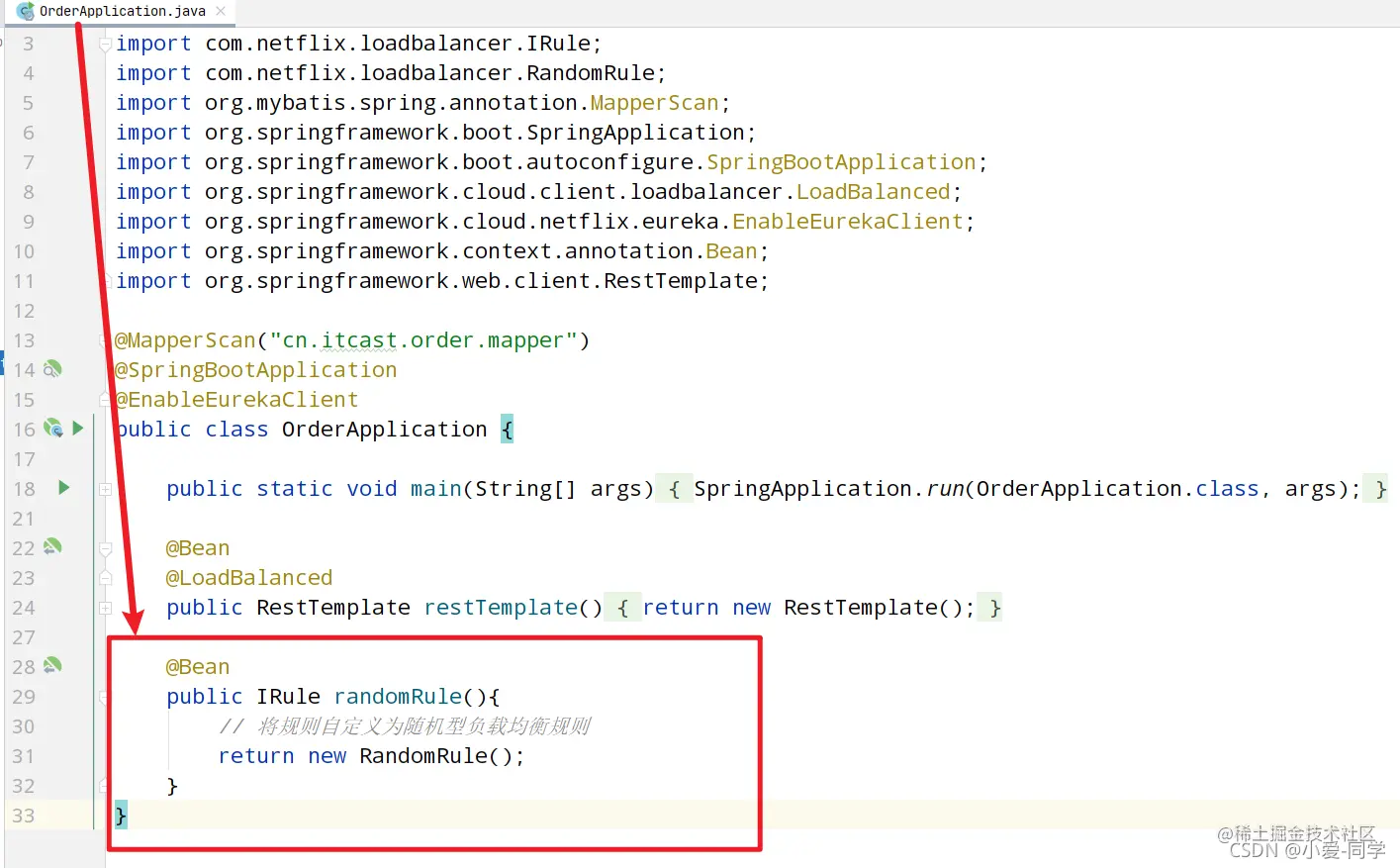1400x868 pixels.
Task: Close the OrderApplication.java tab
Action: pyautogui.click(x=221, y=12)
